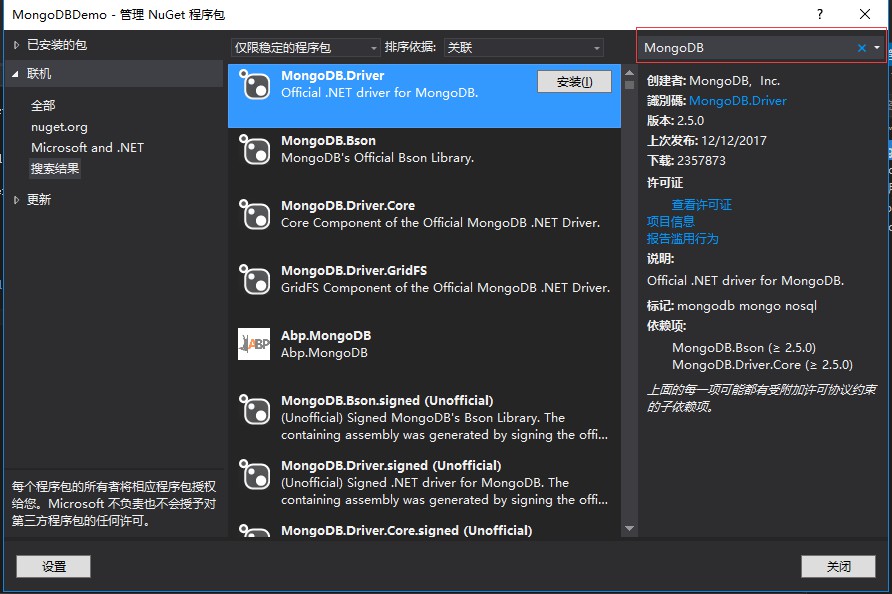Click the package list scrollbar thumb
Image resolution: width=892 pixels, height=594 pixels.
[x=629, y=85]
